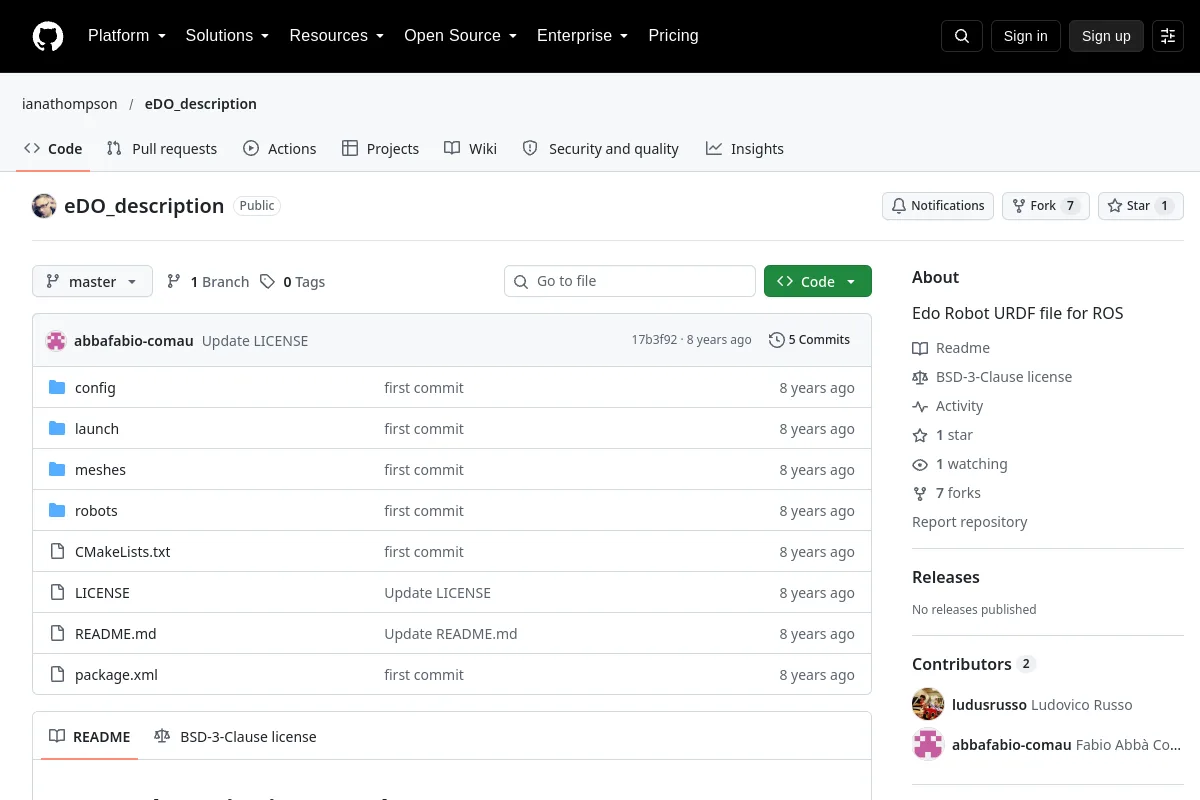
Task: Expand the Solutions menu
Action: click(x=227, y=36)
